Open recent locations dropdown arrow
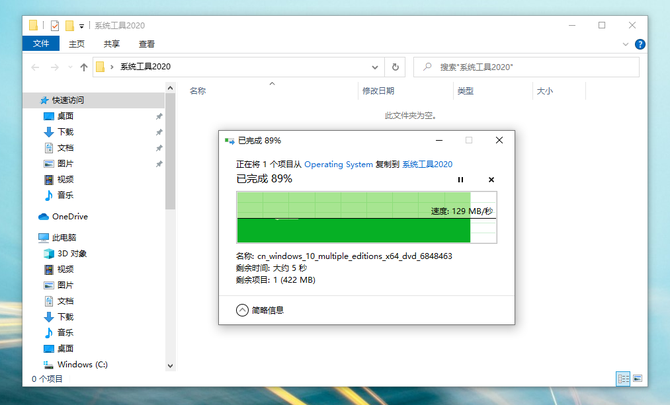The image size is (670, 405). pos(70,67)
